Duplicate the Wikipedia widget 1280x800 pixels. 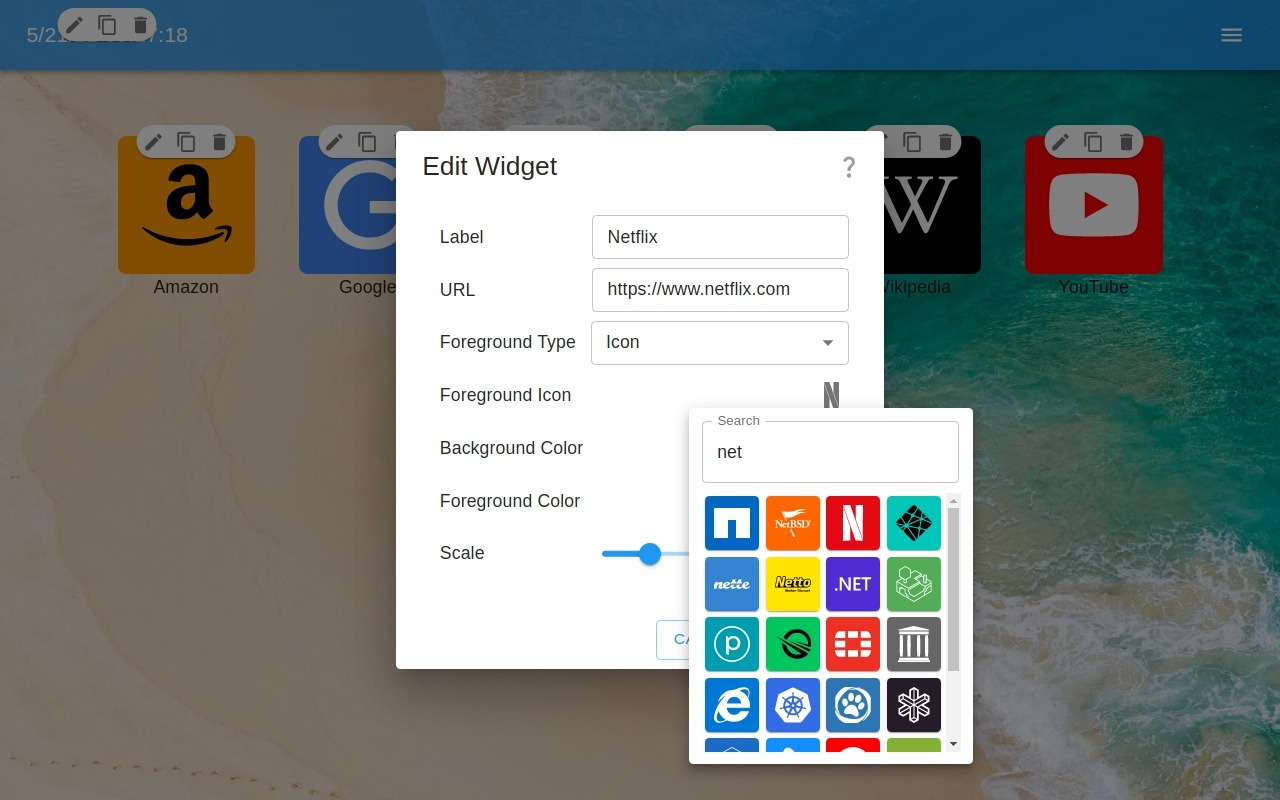pyautogui.click(x=912, y=142)
